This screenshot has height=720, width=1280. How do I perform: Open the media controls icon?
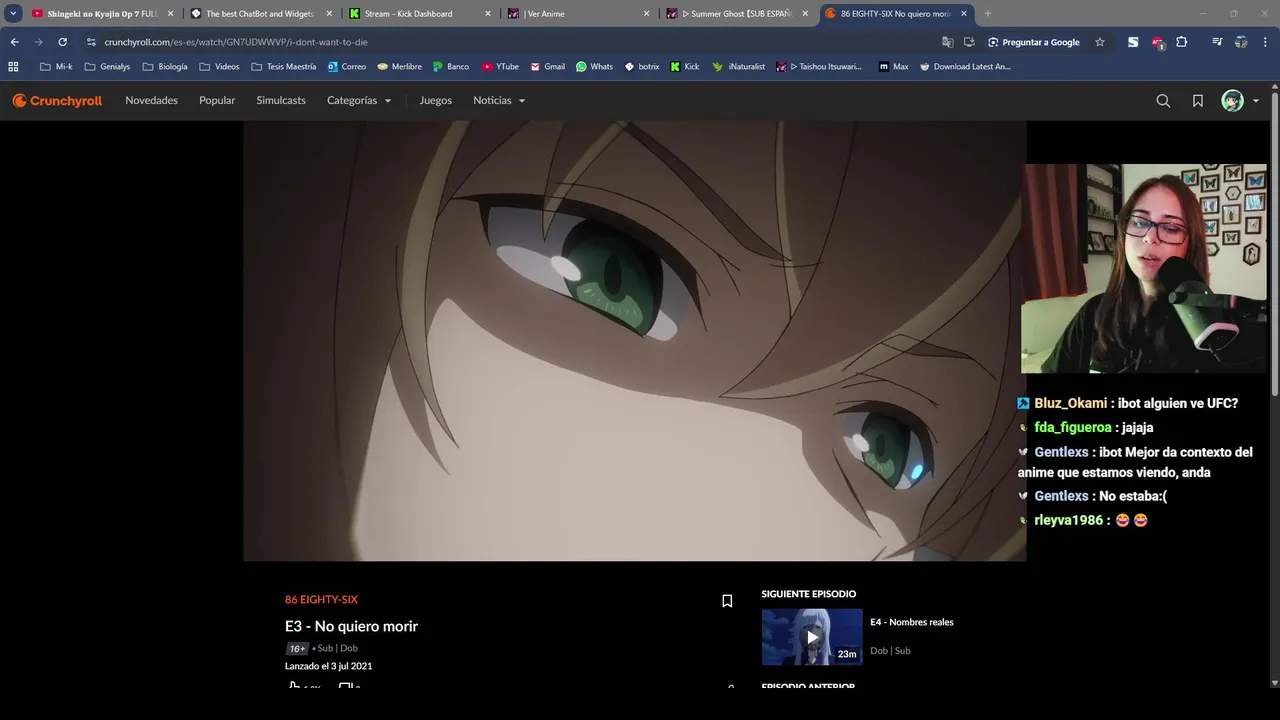[x=1217, y=42]
